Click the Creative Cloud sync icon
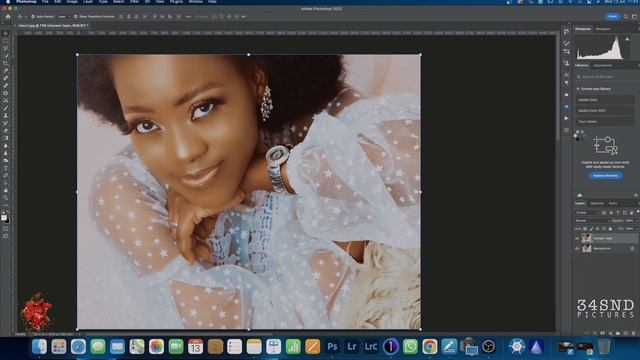 (x=580, y=195)
